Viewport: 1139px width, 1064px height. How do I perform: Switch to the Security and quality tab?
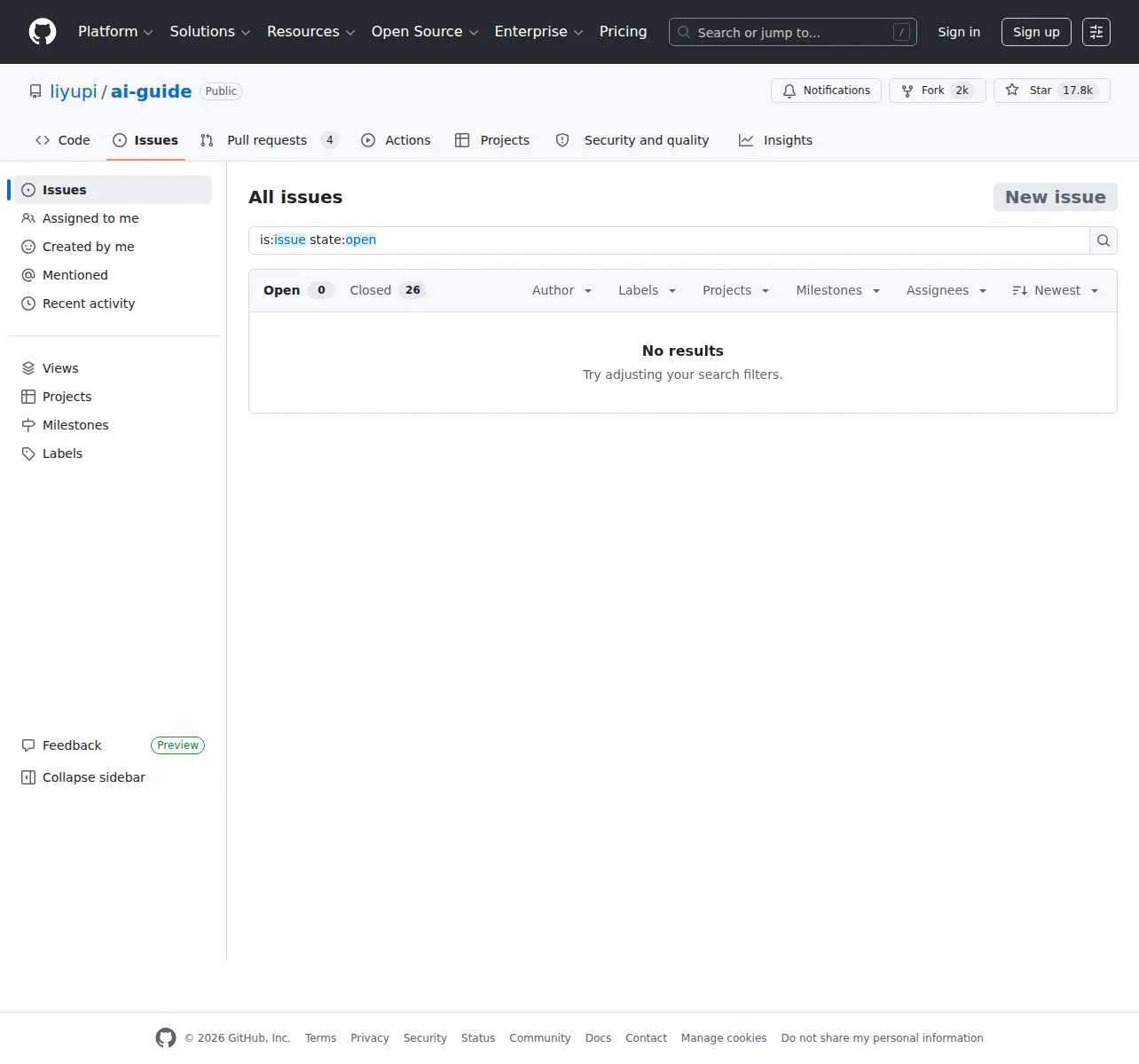[x=632, y=140]
